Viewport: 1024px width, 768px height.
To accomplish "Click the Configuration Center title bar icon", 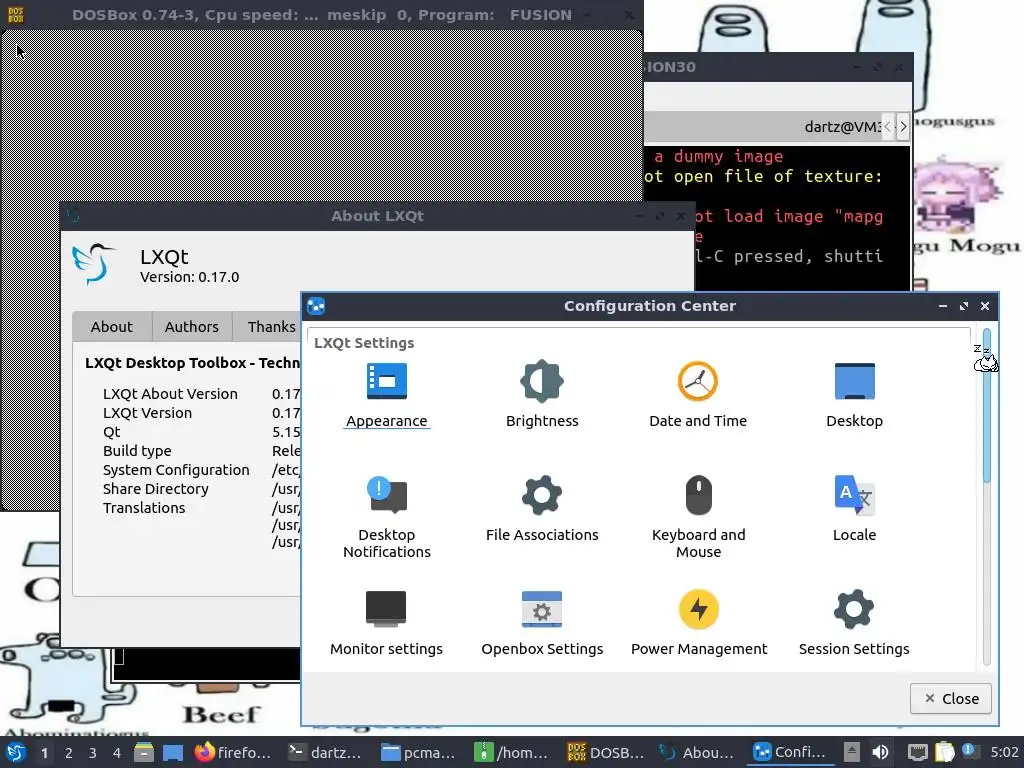I will pyautogui.click(x=316, y=306).
